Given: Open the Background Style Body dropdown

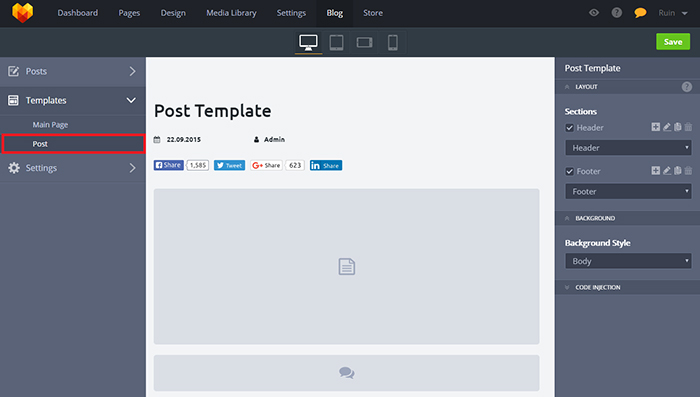Looking at the screenshot, I should (x=628, y=261).
